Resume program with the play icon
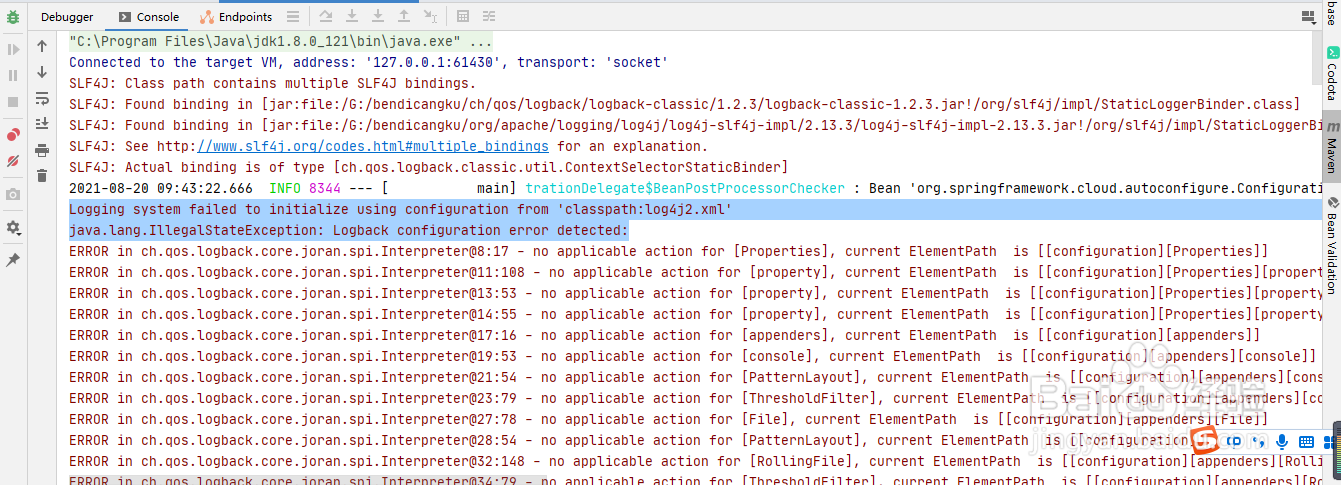The height and width of the screenshot is (485, 1341). [13, 49]
